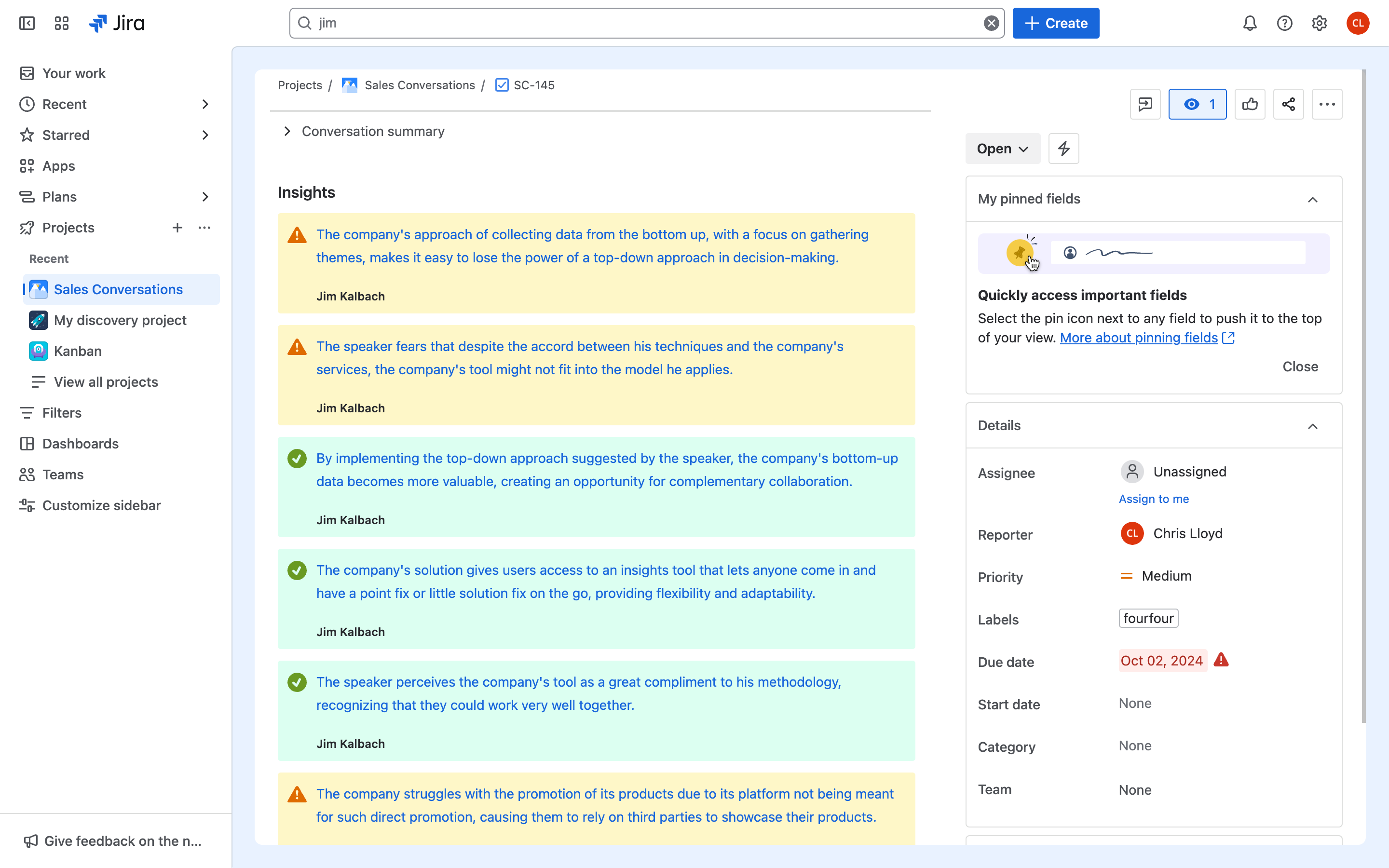Open the help question mark icon

tap(1284, 23)
